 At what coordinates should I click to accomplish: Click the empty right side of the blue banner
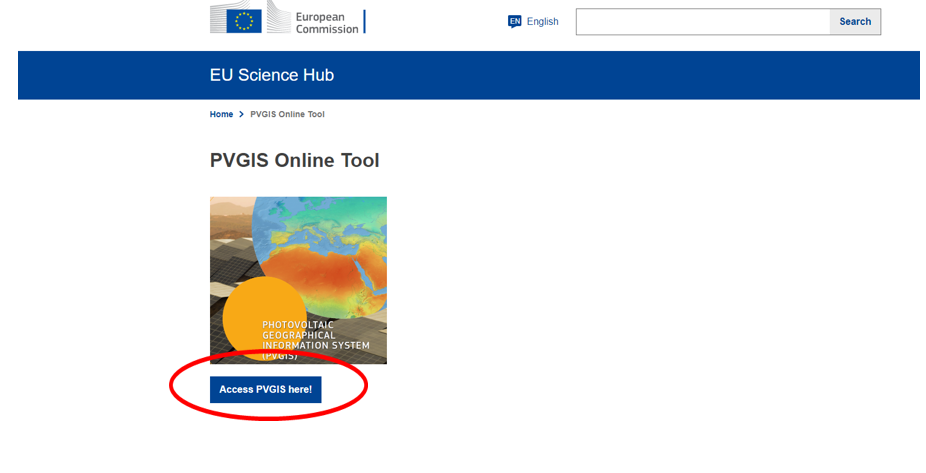(x=700, y=75)
